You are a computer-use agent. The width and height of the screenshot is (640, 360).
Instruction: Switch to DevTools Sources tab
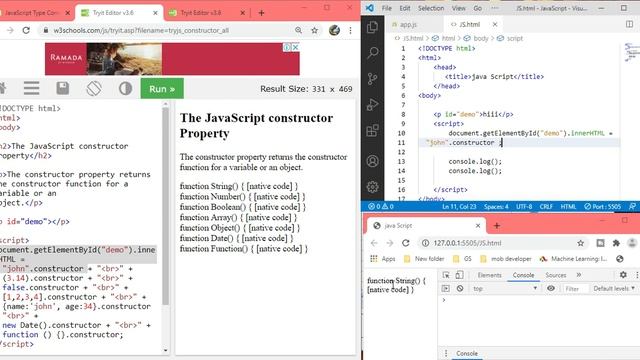pos(556,275)
